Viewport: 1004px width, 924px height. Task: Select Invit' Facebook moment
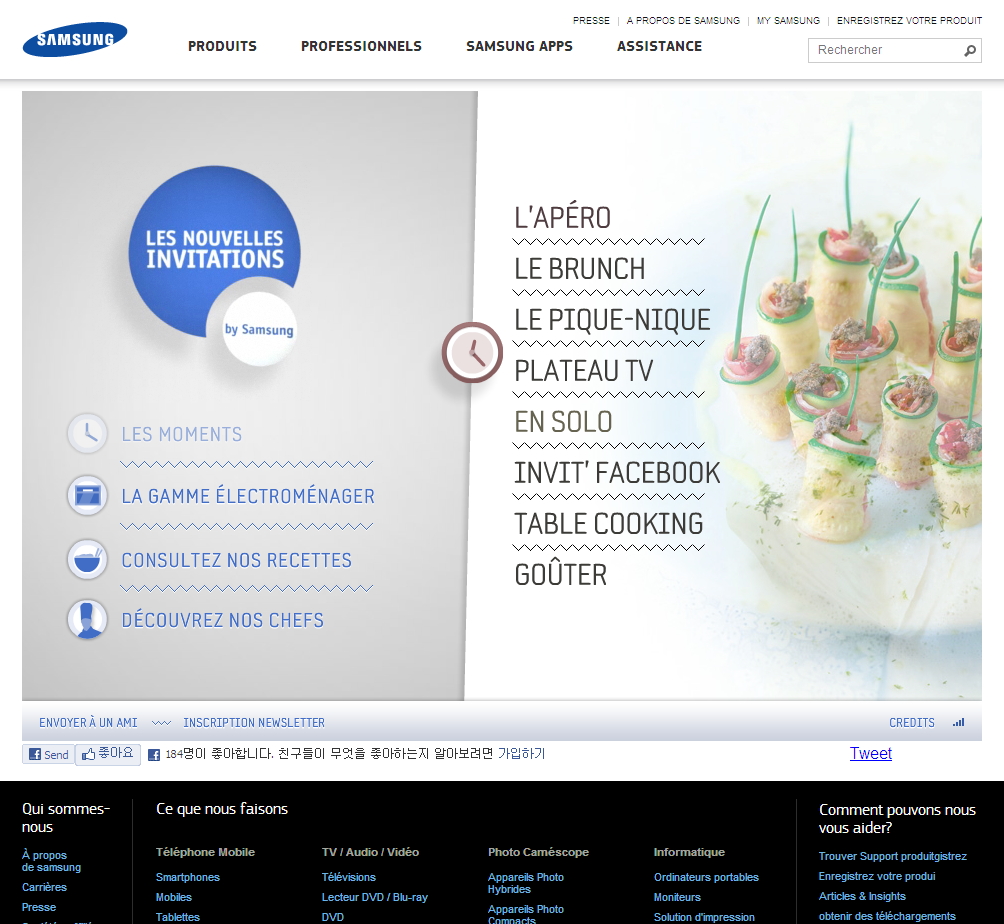click(617, 473)
